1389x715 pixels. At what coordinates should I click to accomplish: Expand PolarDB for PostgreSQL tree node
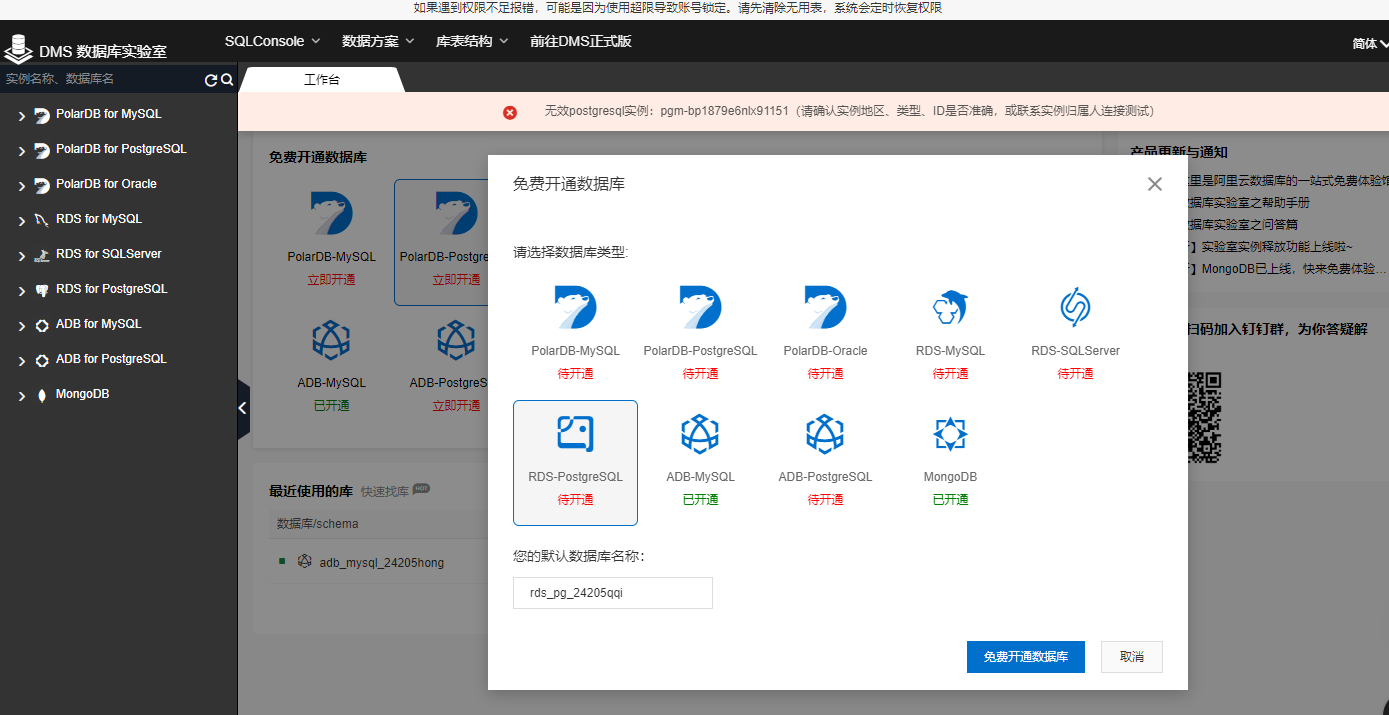pos(22,151)
